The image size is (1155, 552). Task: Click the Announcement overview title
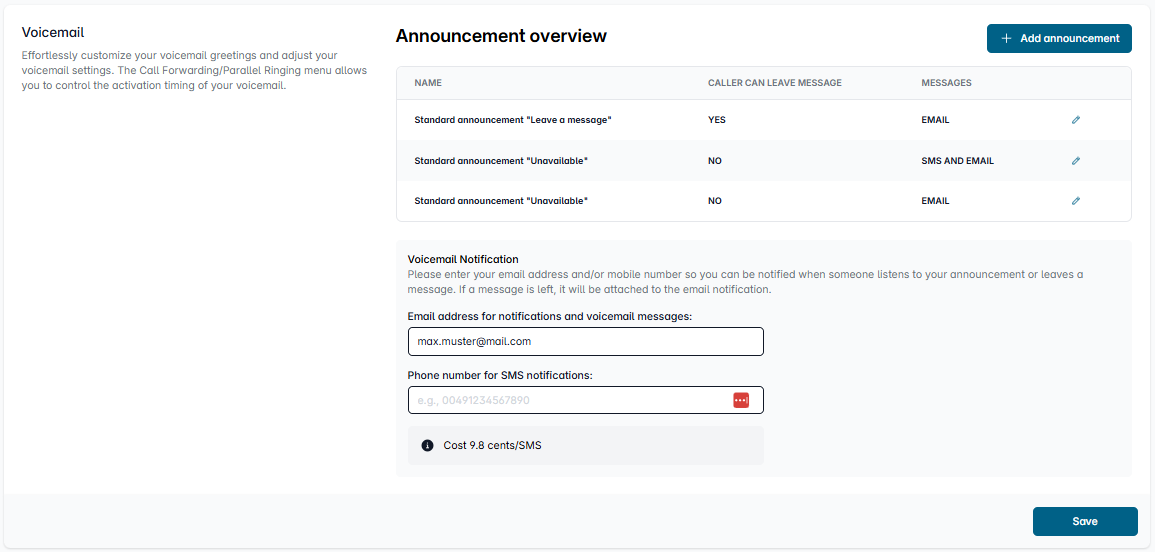click(x=501, y=36)
